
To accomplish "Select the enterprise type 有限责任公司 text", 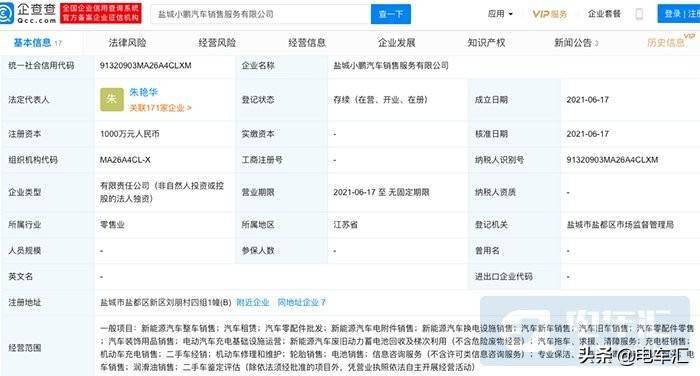I will 162,192.
